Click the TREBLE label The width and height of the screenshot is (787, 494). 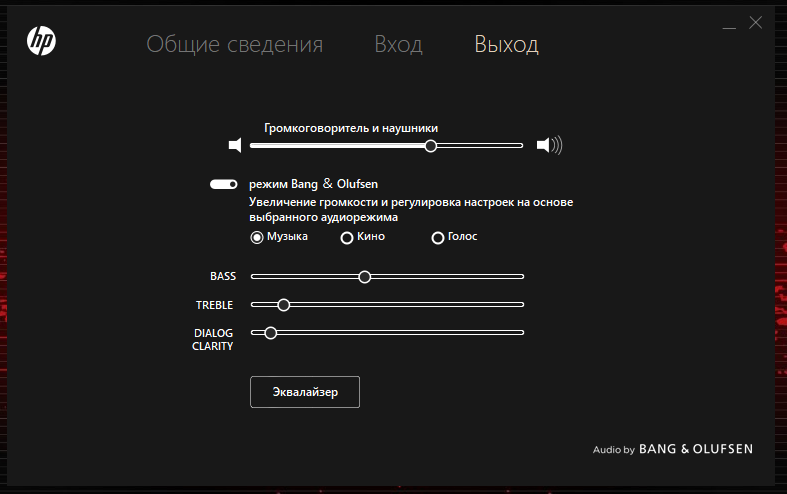[214, 305]
